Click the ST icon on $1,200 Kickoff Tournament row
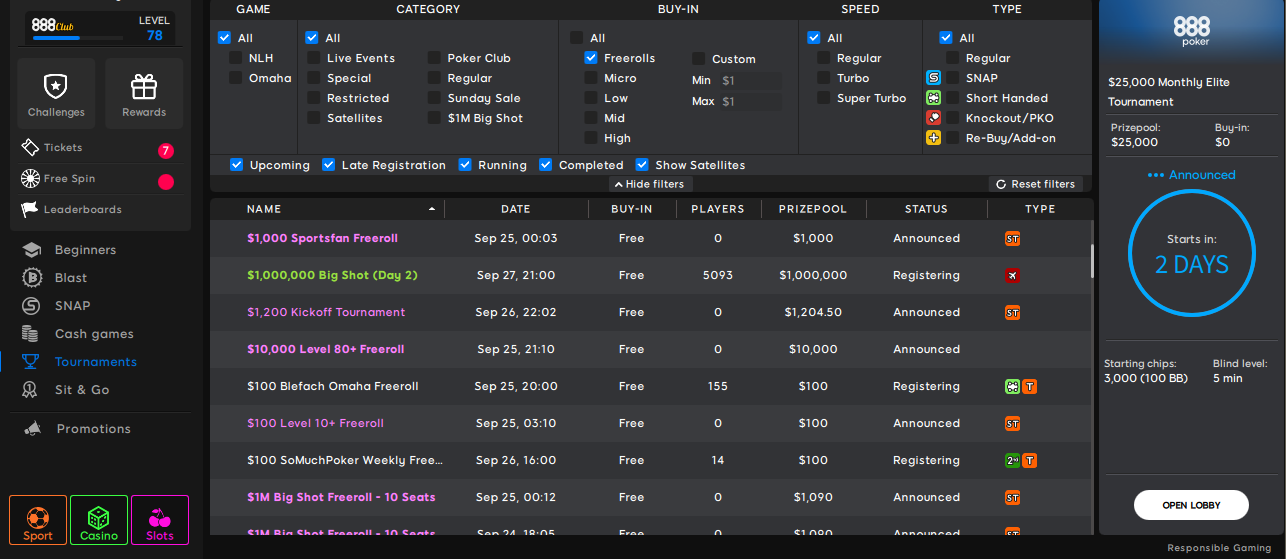 point(1012,313)
